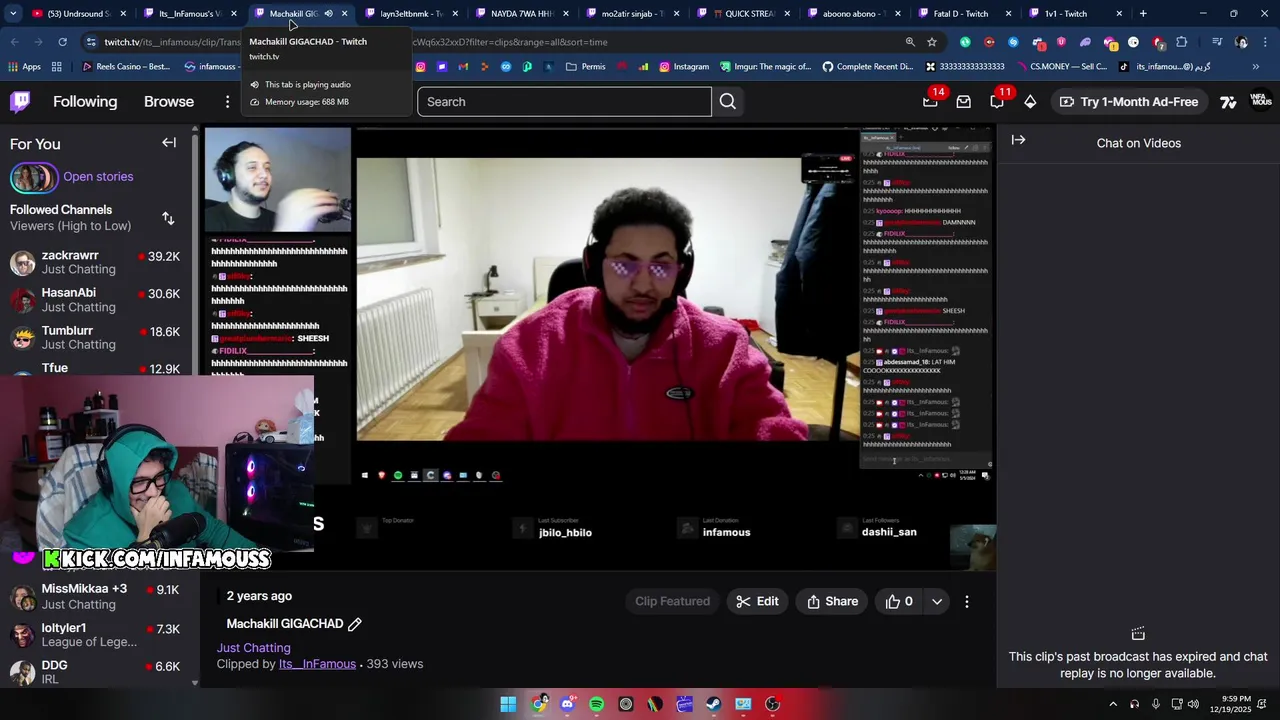Screen dimensions: 1280x720
Task: Like the clip thumbs up button
Action: tap(899, 601)
